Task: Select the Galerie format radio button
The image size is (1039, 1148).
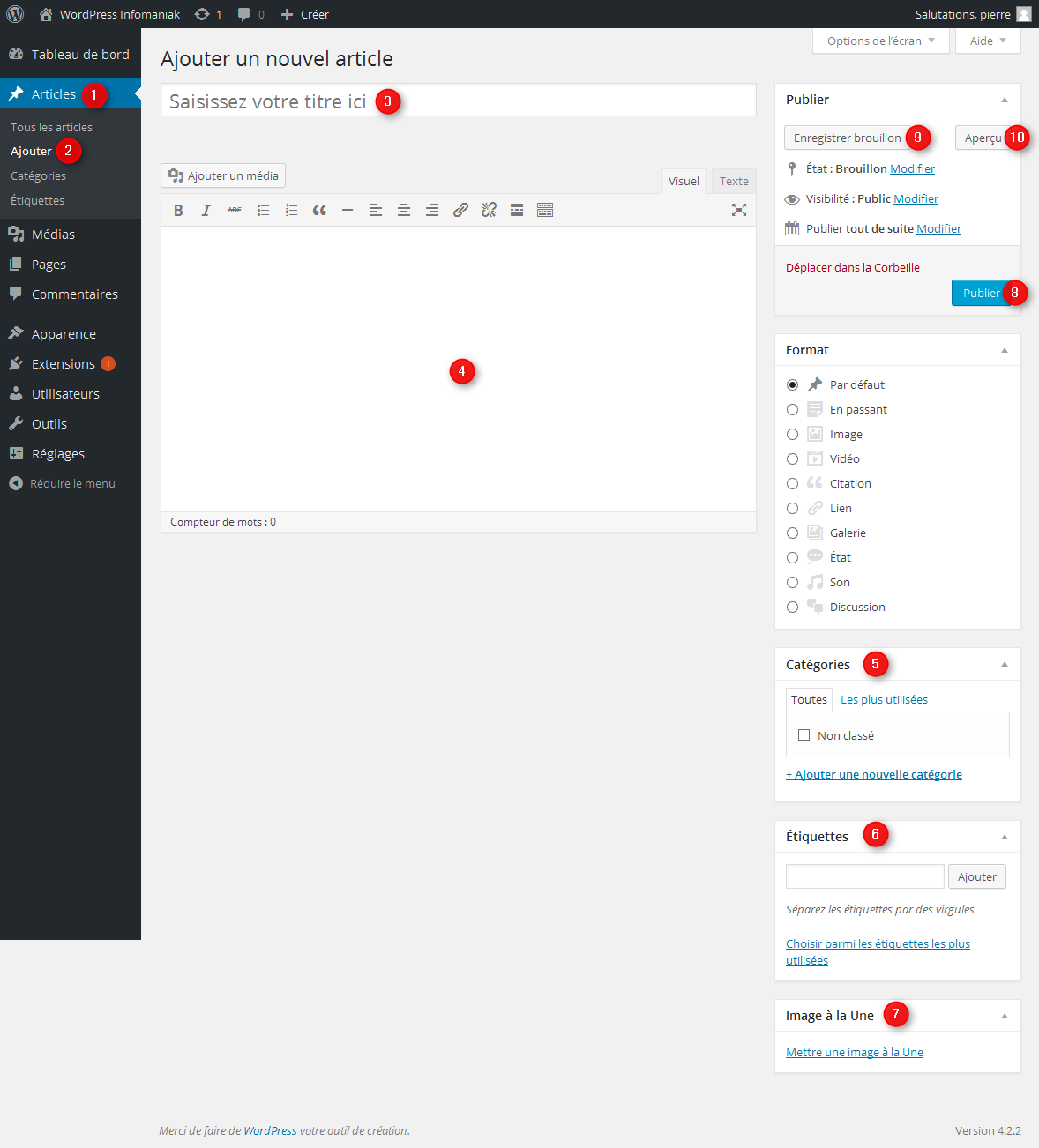Action: [x=792, y=533]
